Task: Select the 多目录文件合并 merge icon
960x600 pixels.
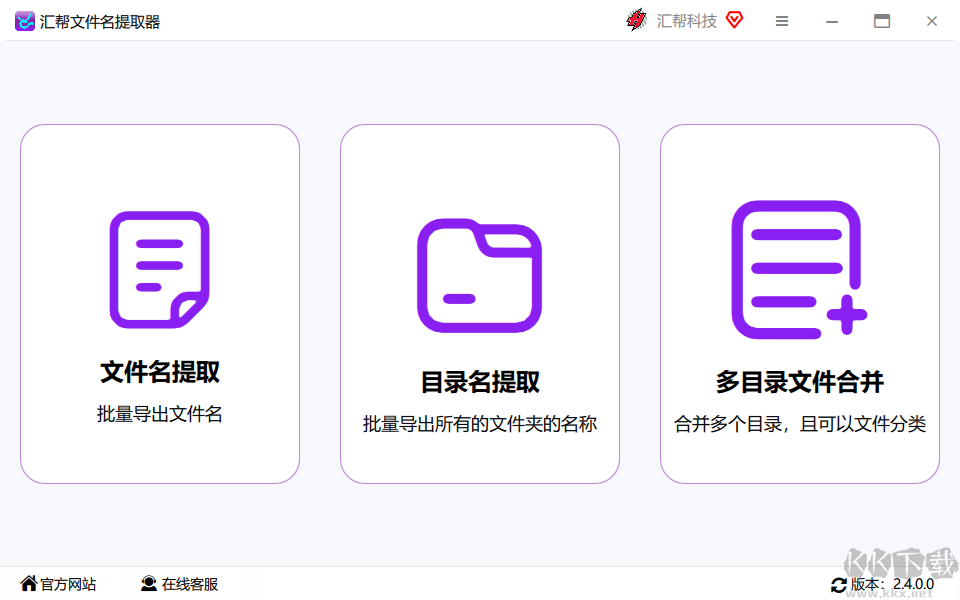Action: click(x=798, y=270)
